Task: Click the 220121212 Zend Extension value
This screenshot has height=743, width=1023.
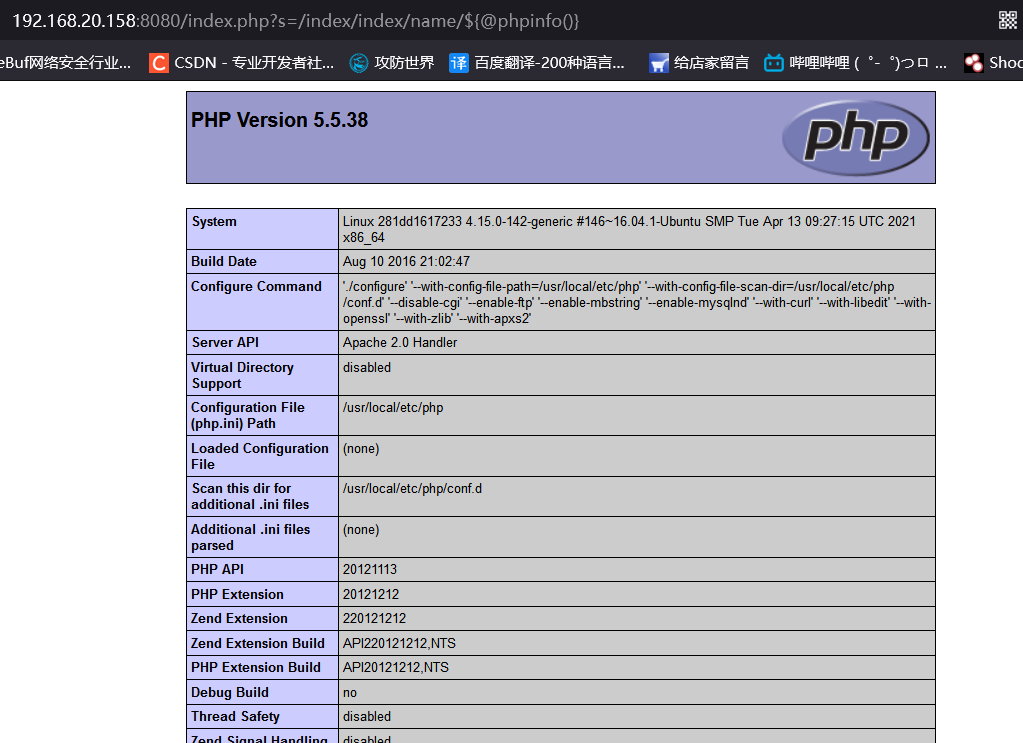Action: [x=374, y=618]
